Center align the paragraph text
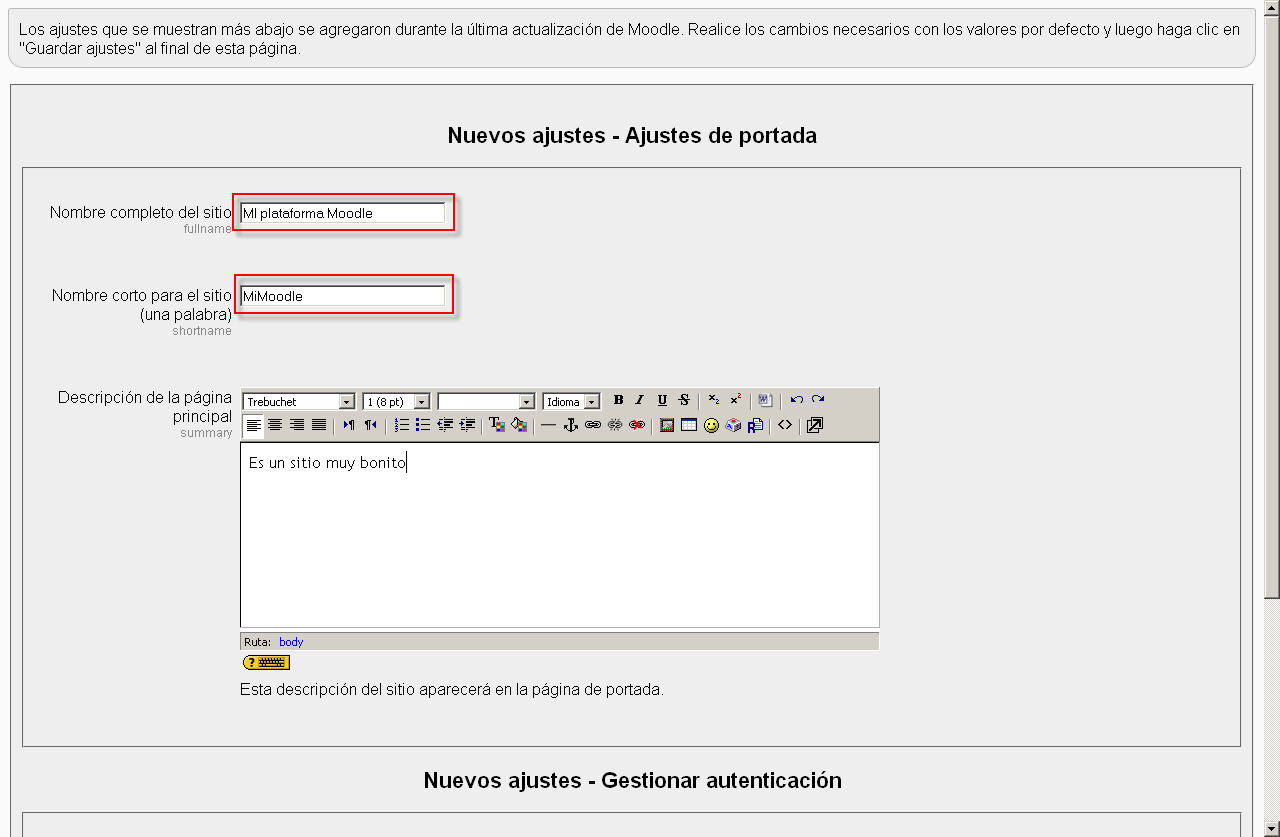The image size is (1280, 837). (x=275, y=425)
